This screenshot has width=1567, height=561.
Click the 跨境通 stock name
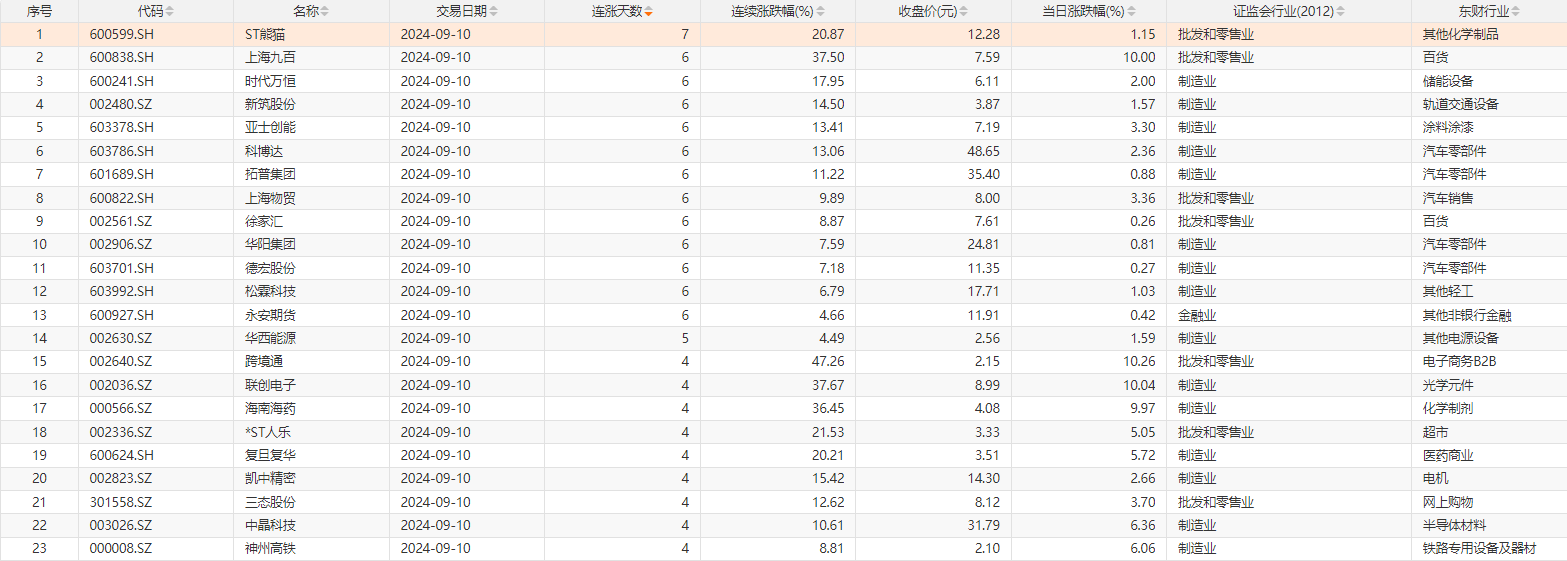[264, 361]
